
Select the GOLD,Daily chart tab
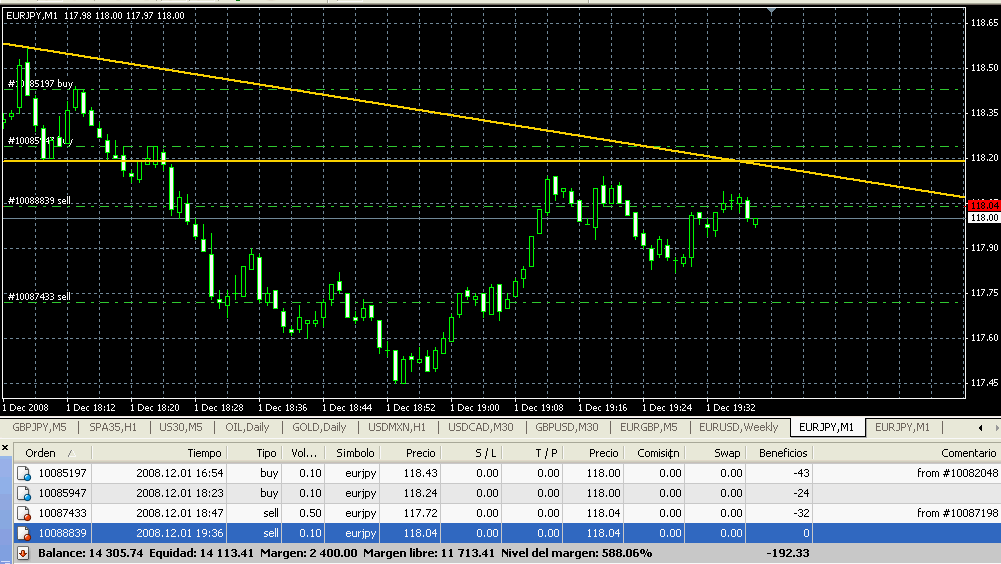(x=319, y=427)
